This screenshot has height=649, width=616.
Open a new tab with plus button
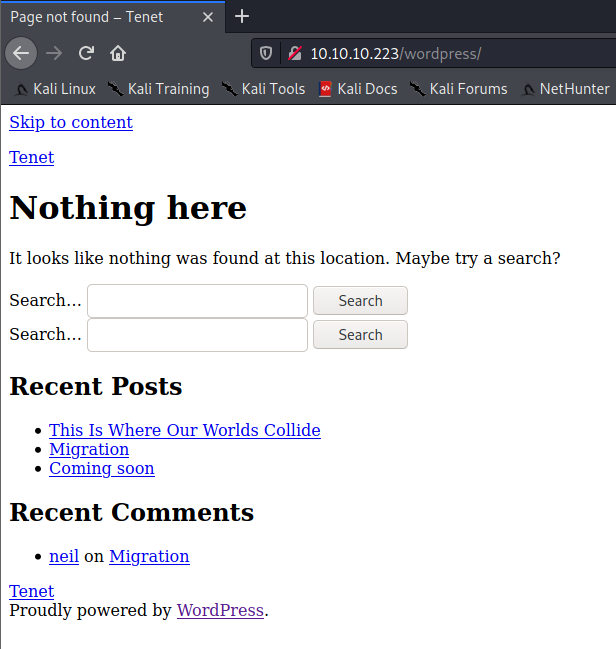[x=242, y=17]
